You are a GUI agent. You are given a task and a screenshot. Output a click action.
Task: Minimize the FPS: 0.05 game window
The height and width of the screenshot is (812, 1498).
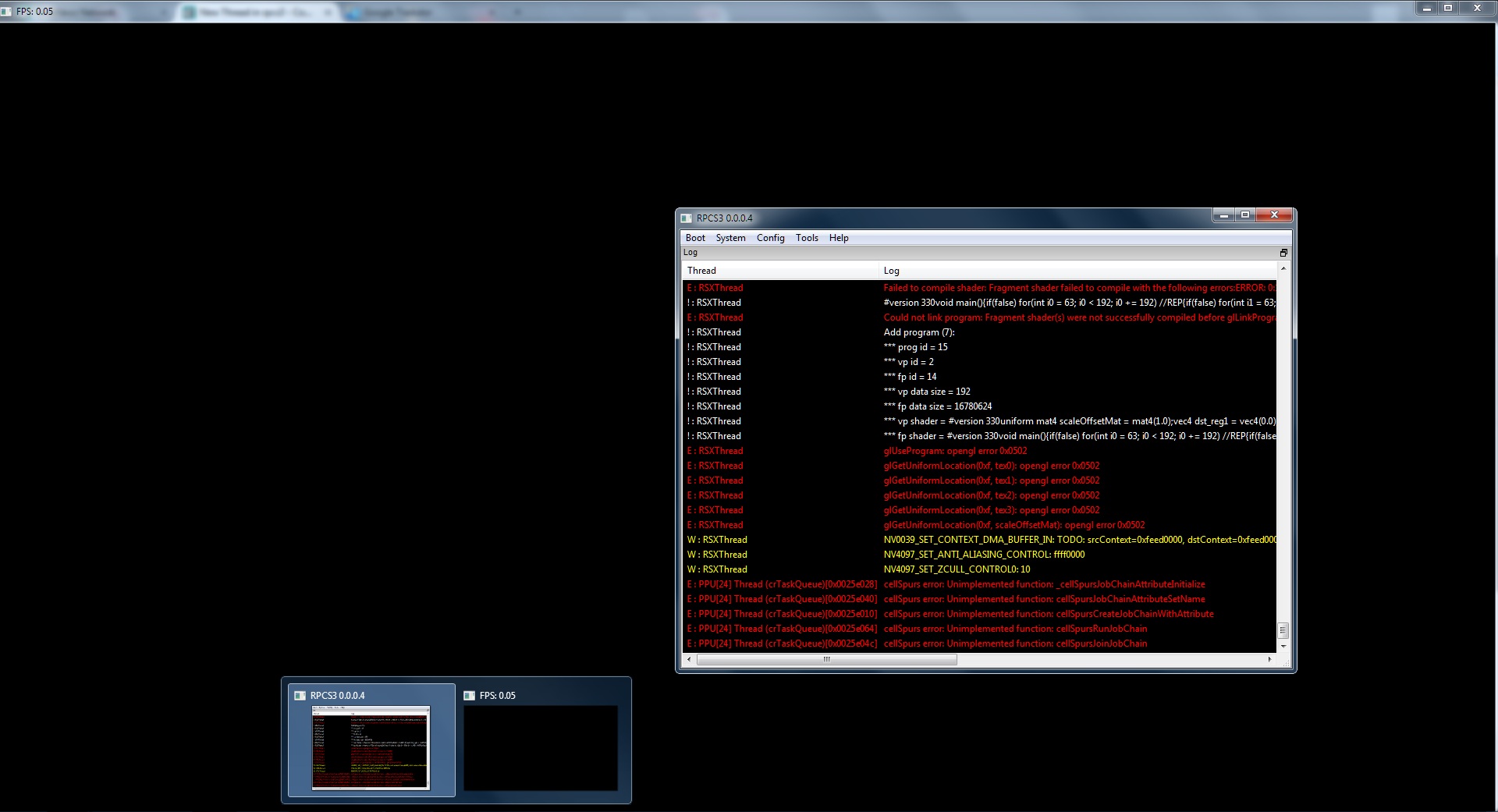(1427, 9)
